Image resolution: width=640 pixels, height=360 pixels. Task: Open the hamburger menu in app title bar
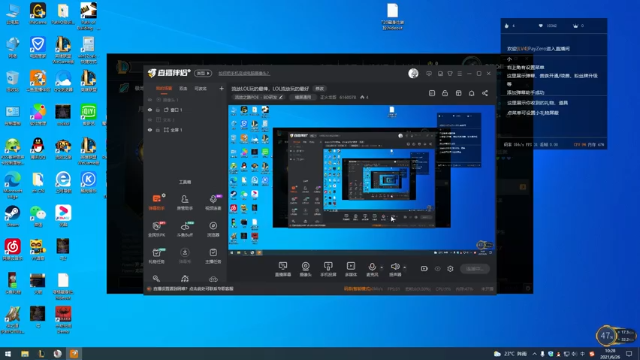pyautogui.click(x=460, y=73)
